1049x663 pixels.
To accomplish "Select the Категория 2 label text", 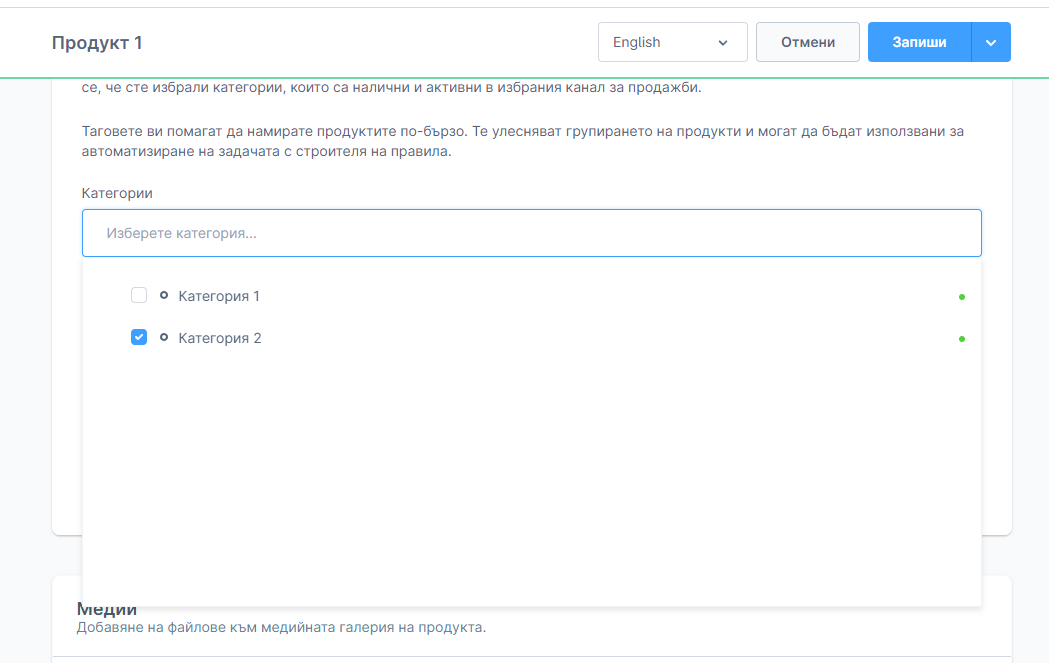I will 220,338.
